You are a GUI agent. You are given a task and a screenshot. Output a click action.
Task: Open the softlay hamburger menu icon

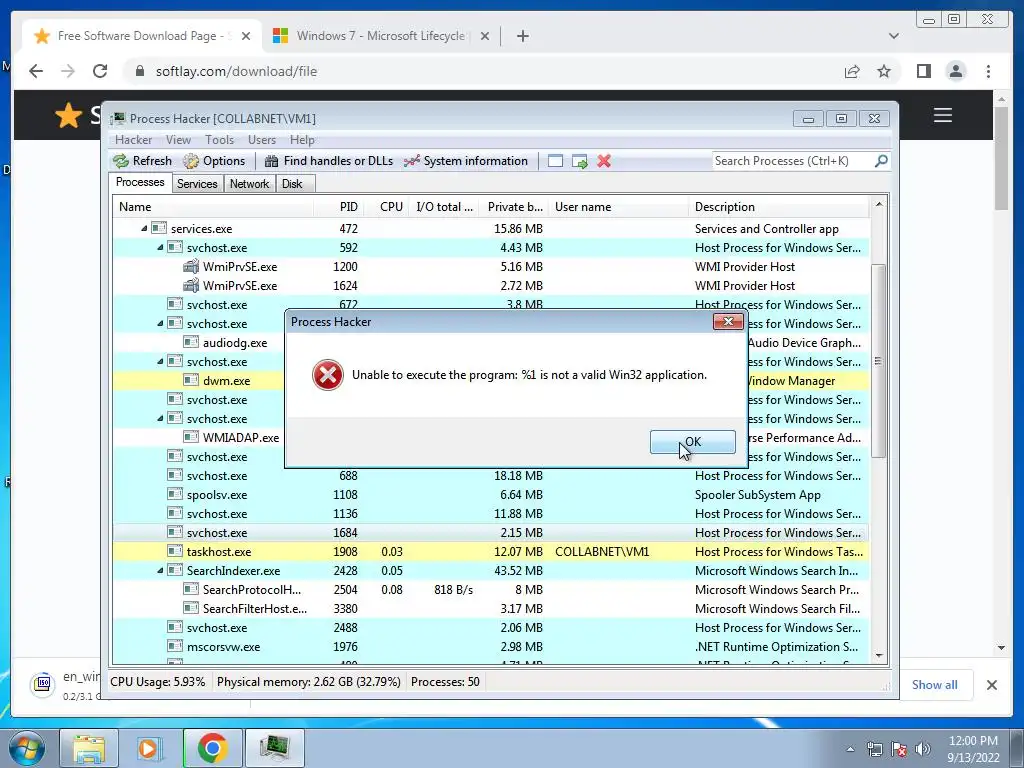click(x=942, y=116)
